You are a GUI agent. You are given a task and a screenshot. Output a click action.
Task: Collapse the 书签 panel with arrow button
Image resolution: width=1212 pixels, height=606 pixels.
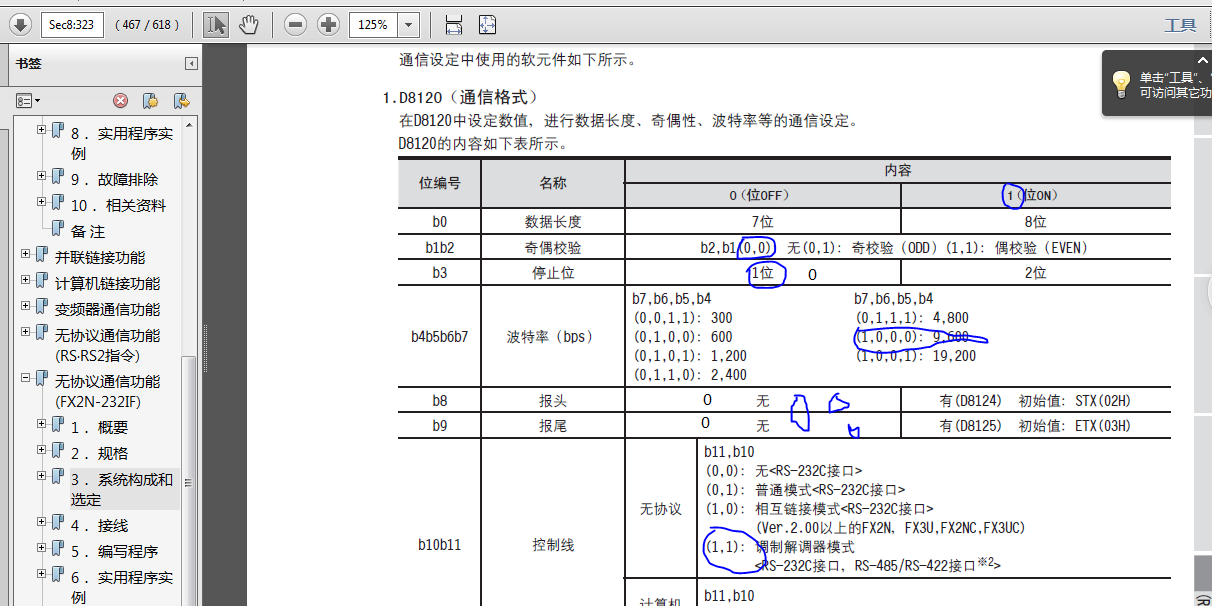click(191, 64)
